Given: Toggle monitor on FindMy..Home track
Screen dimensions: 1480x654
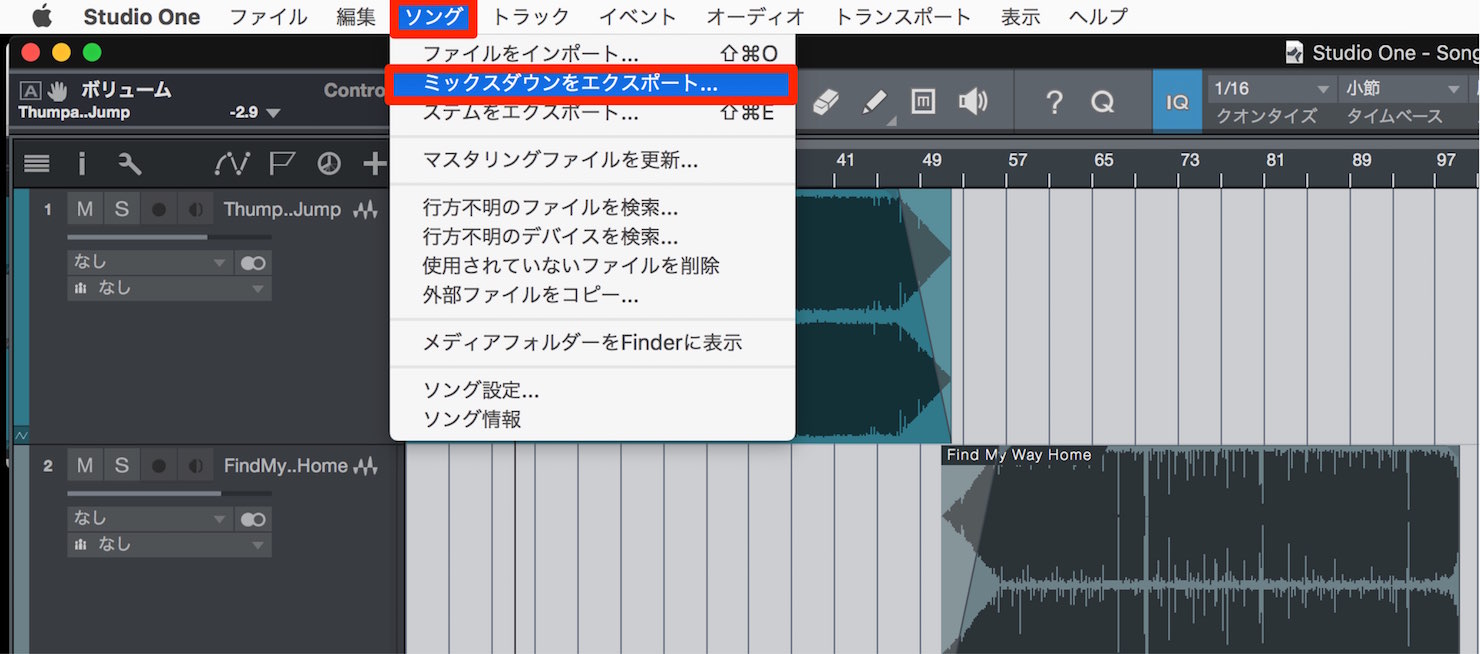Looking at the screenshot, I should (x=195, y=466).
